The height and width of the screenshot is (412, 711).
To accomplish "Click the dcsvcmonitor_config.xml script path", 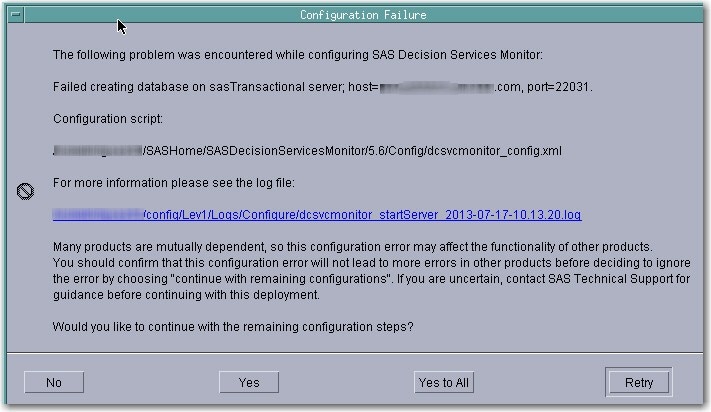I will (x=307, y=151).
